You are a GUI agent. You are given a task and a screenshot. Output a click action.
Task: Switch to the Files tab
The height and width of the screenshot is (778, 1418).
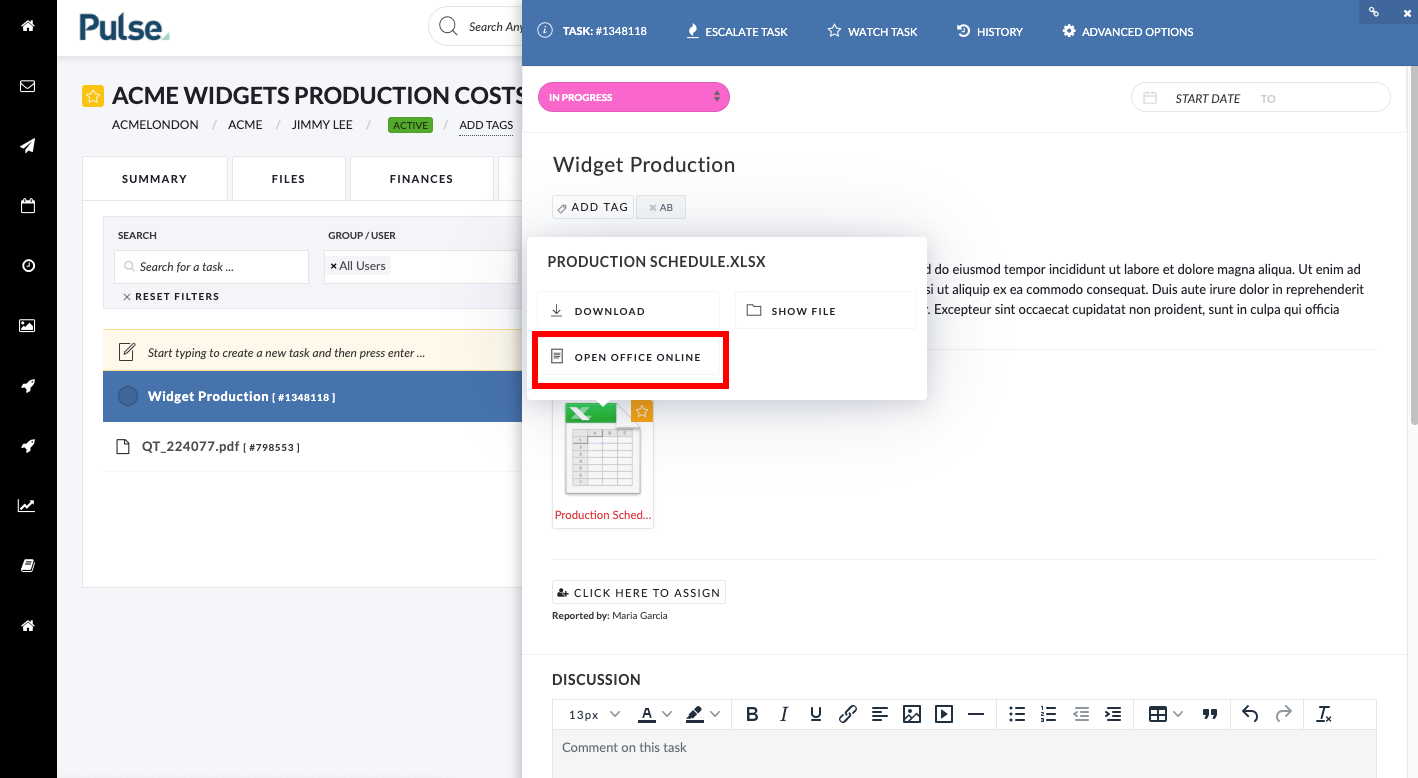pos(288,179)
